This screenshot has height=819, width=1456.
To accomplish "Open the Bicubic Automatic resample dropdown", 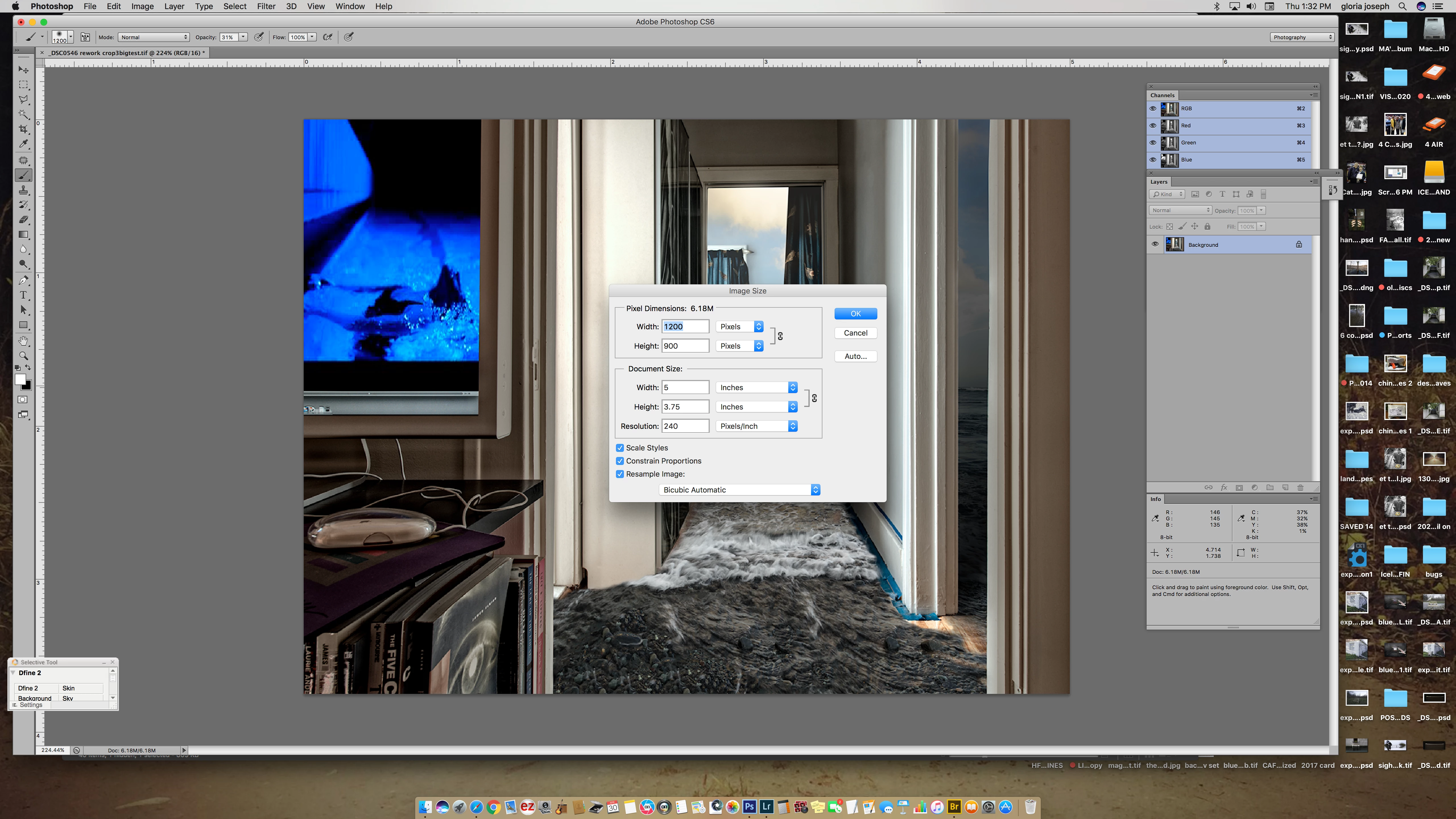I will point(739,490).
